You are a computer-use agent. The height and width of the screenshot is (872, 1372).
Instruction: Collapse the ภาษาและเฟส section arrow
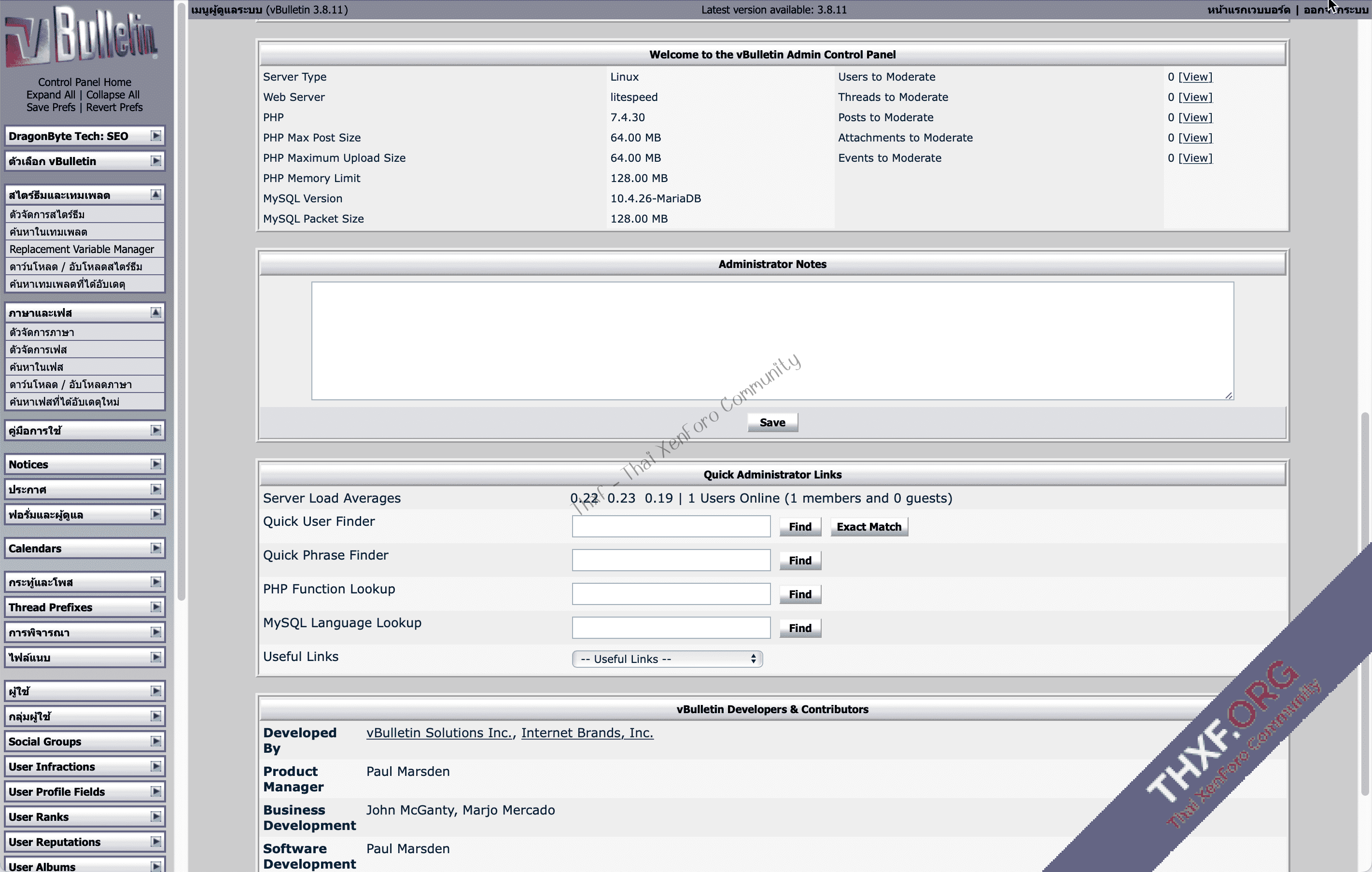[155, 312]
